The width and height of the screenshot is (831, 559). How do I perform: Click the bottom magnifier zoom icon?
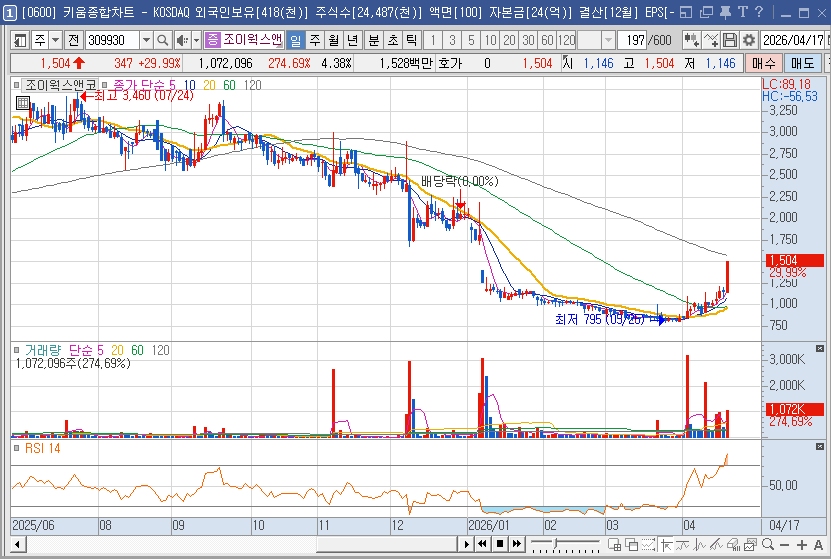pyautogui.click(x=767, y=544)
